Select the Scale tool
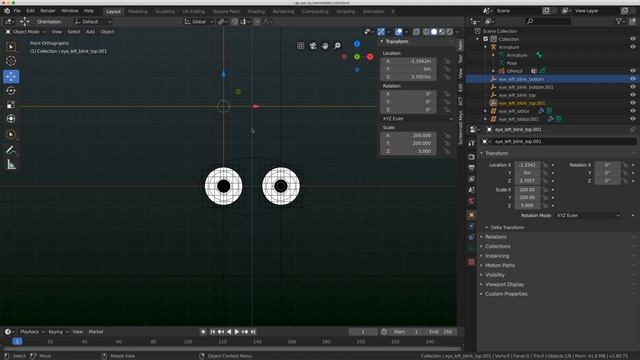Viewport: 640px width, 360px height. click(11, 104)
